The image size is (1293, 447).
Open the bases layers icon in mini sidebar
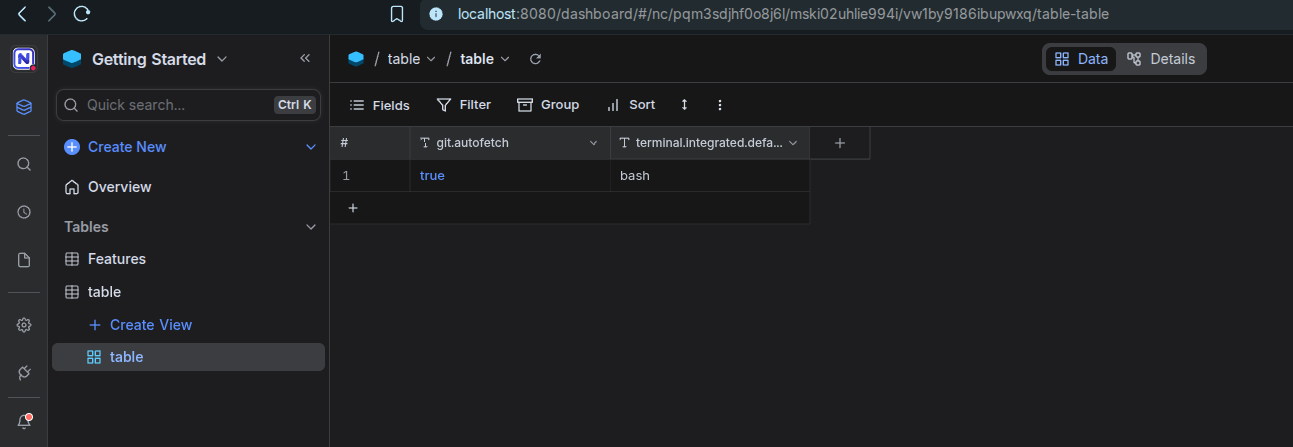click(24, 106)
